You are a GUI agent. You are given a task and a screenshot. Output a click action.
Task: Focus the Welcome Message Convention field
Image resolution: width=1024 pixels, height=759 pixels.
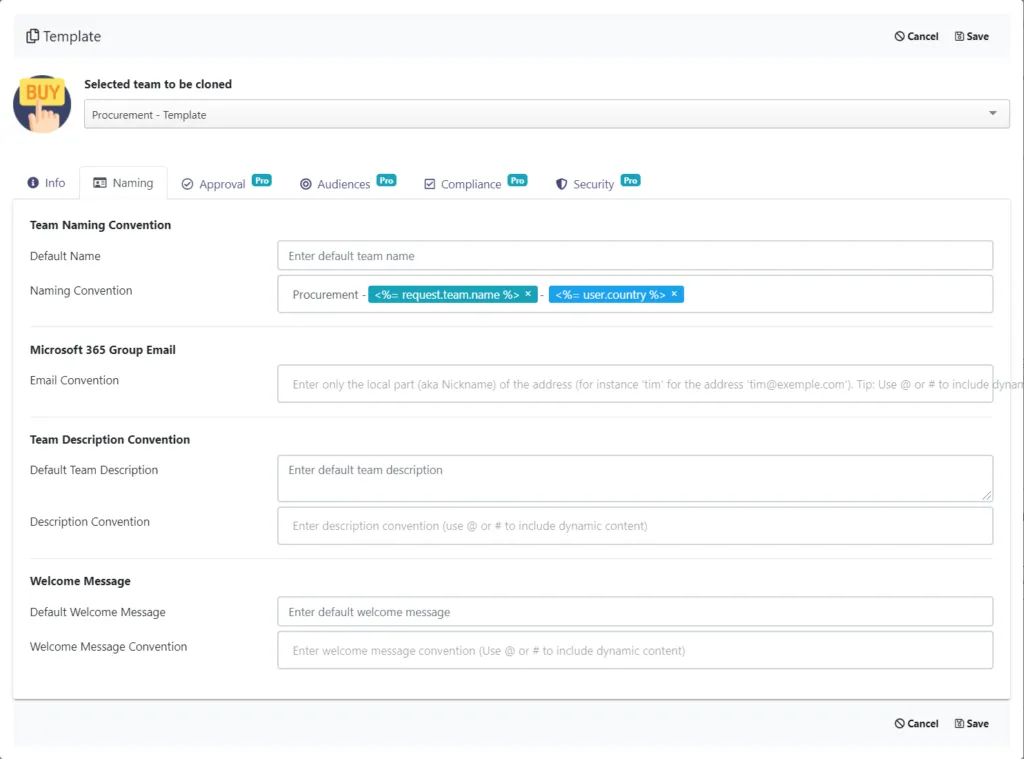click(635, 651)
